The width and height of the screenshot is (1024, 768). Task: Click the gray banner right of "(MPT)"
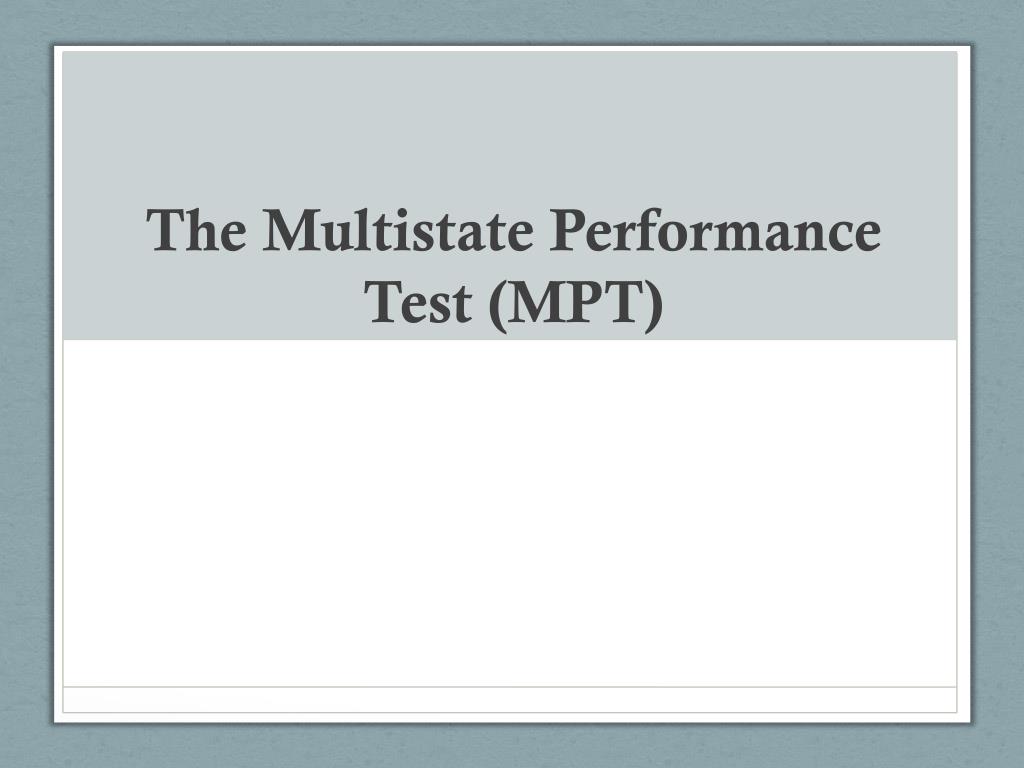point(811,302)
